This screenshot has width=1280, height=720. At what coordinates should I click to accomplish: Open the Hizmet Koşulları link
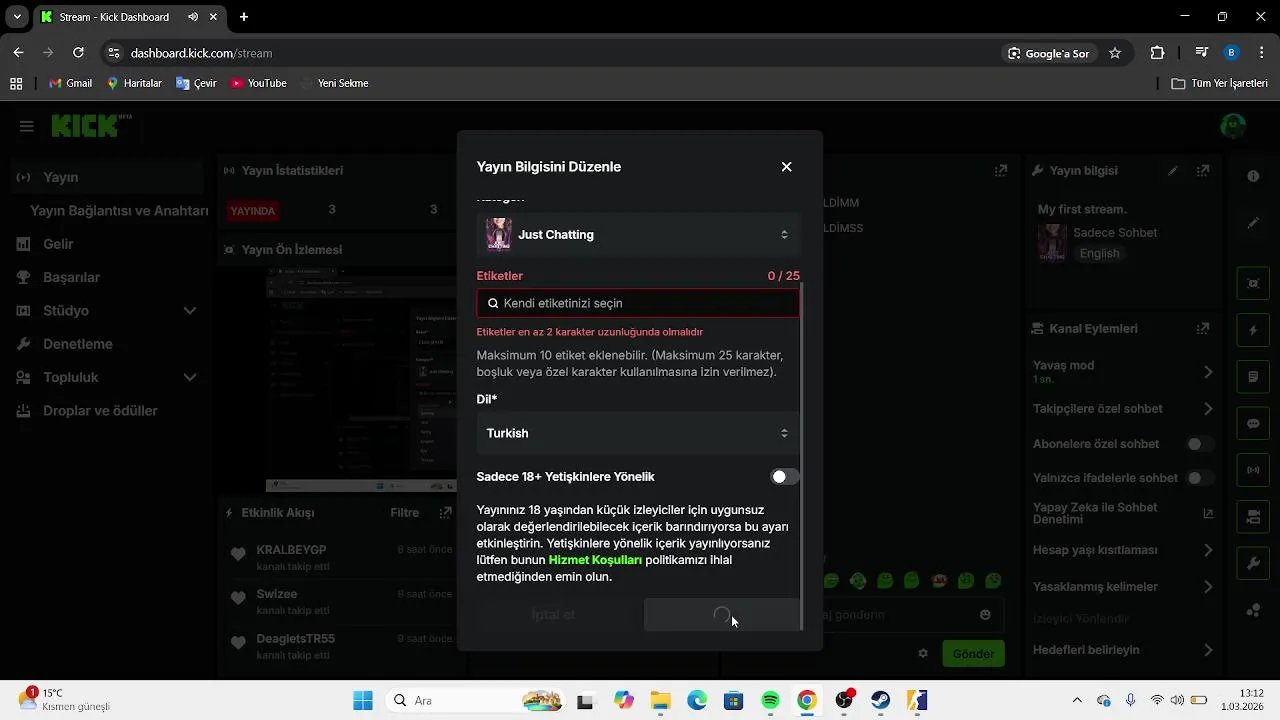pos(595,560)
